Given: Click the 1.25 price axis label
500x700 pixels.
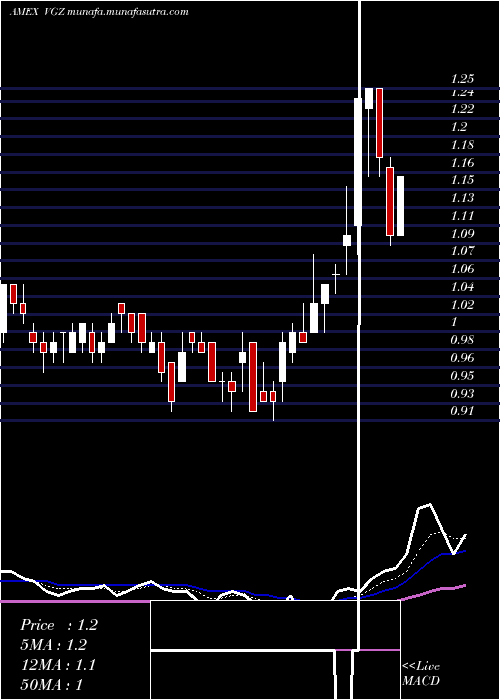Looking at the screenshot, I should coord(462,79).
